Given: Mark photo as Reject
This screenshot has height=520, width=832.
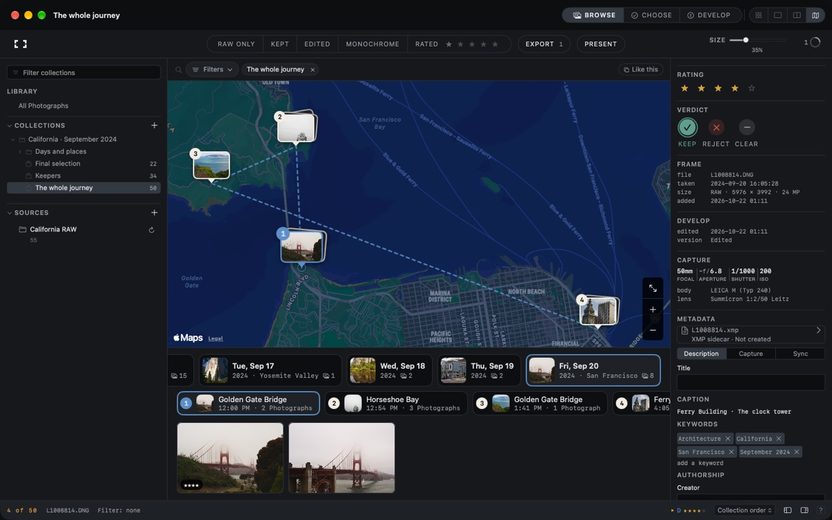Looking at the screenshot, I should [716, 127].
